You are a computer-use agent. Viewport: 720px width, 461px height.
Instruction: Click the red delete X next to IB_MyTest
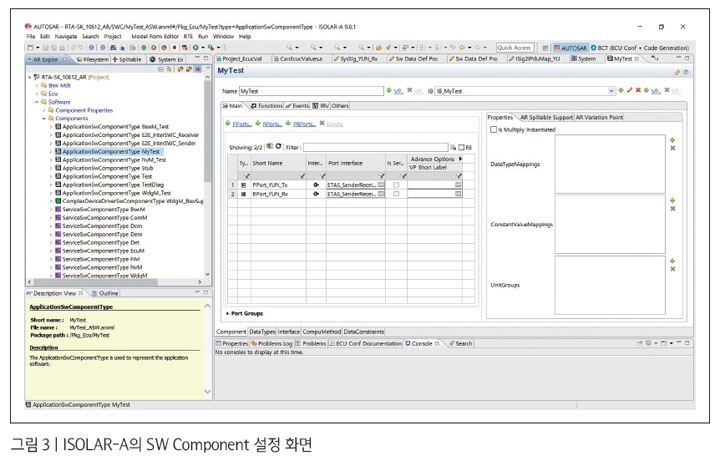[638, 90]
